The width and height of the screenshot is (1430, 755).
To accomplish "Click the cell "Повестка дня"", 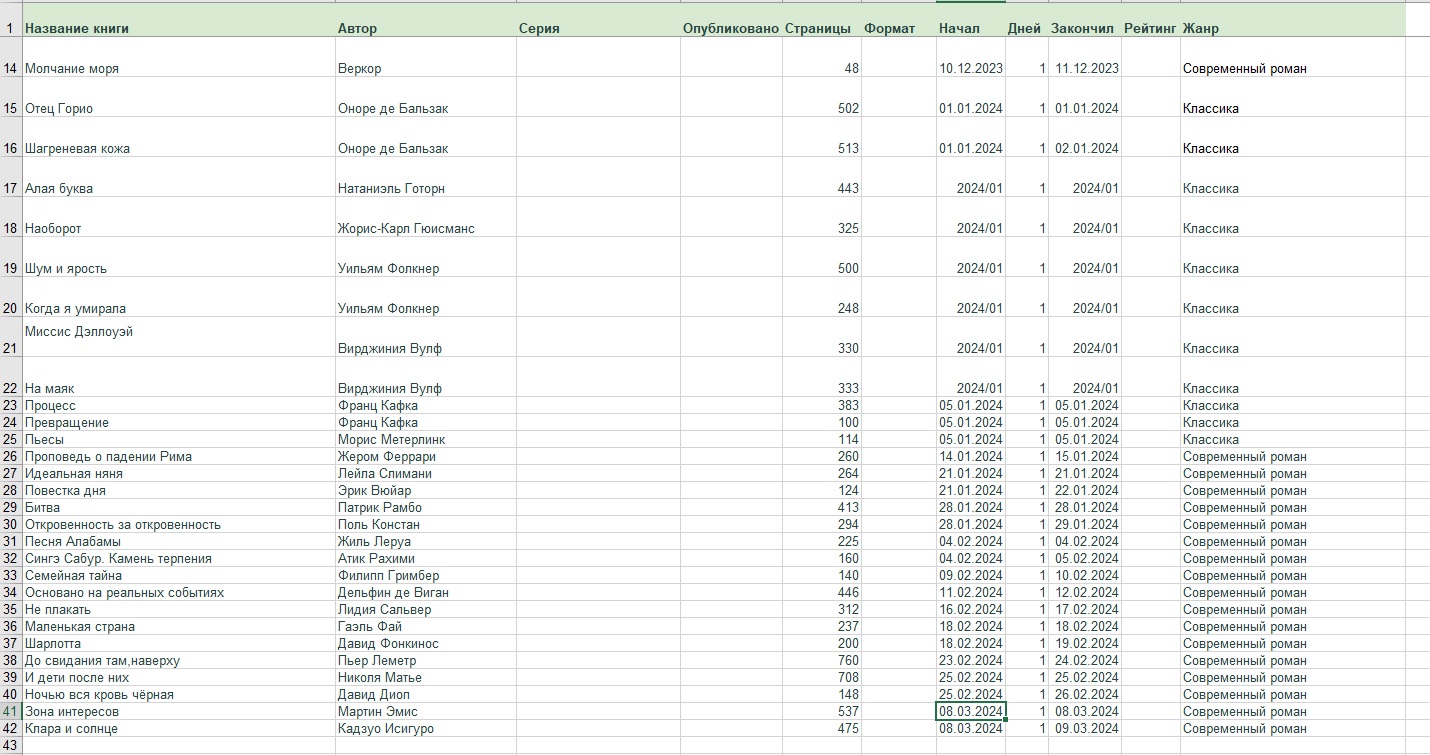I will [x=178, y=491].
